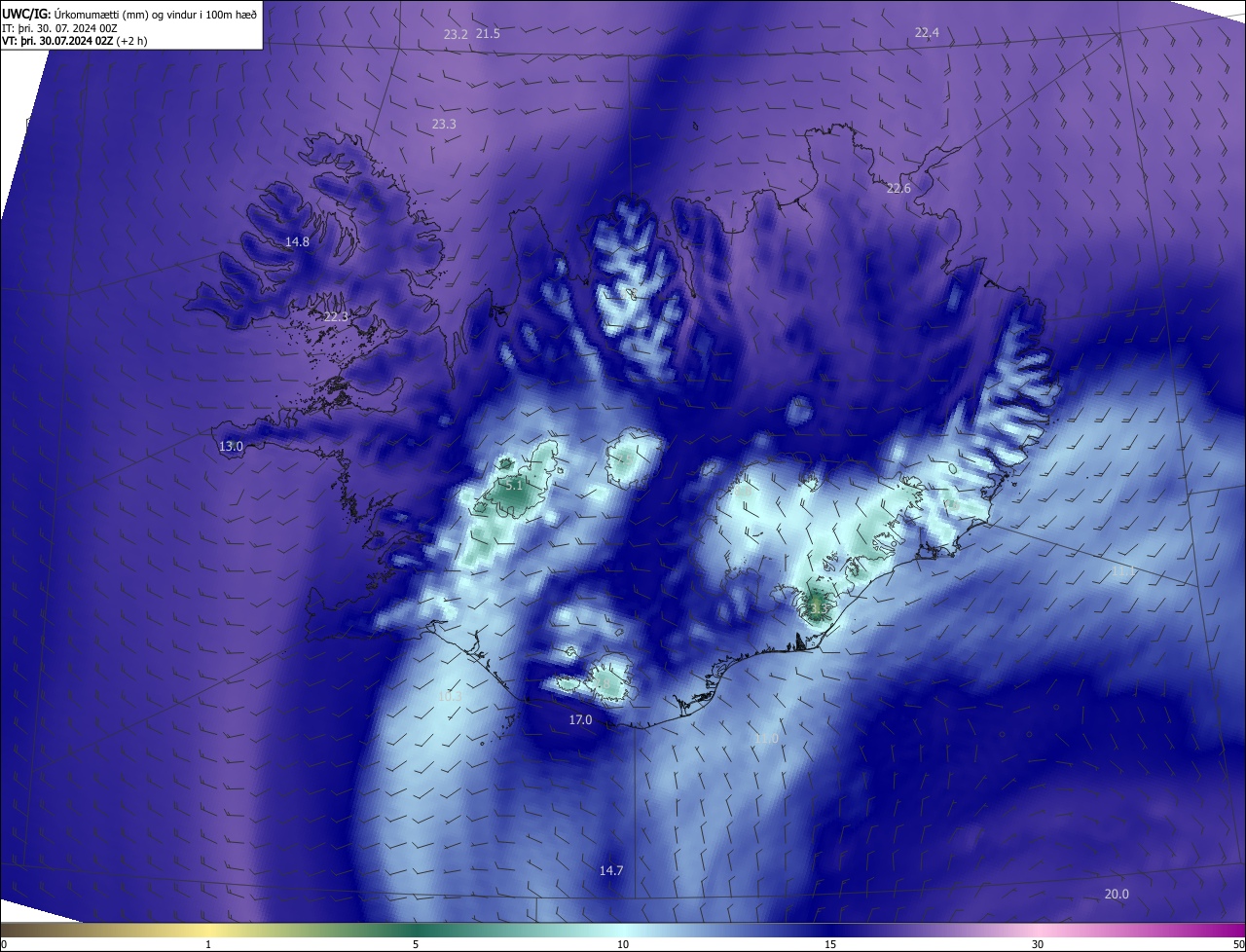
Task: Click the '50' tick label on the color scale
Action: click(x=1237, y=945)
